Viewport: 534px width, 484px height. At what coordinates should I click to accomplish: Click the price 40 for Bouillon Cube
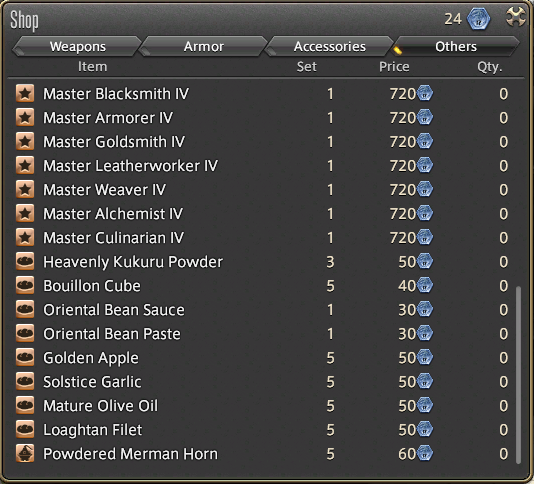(407, 286)
